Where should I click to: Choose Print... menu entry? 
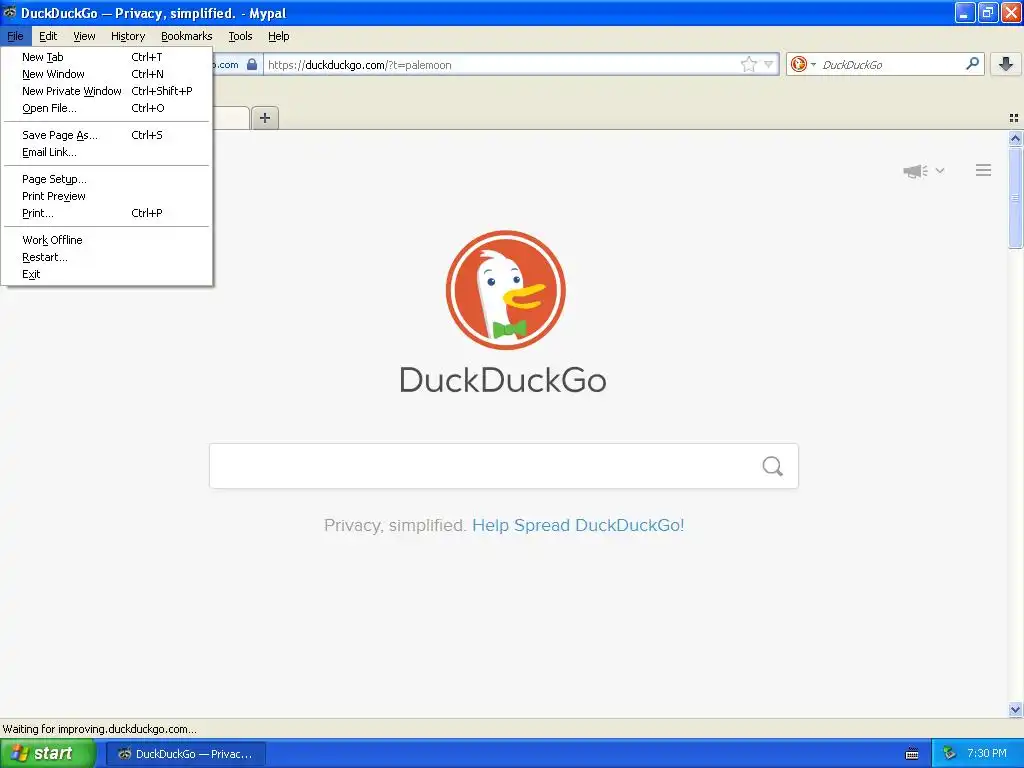coord(106,214)
